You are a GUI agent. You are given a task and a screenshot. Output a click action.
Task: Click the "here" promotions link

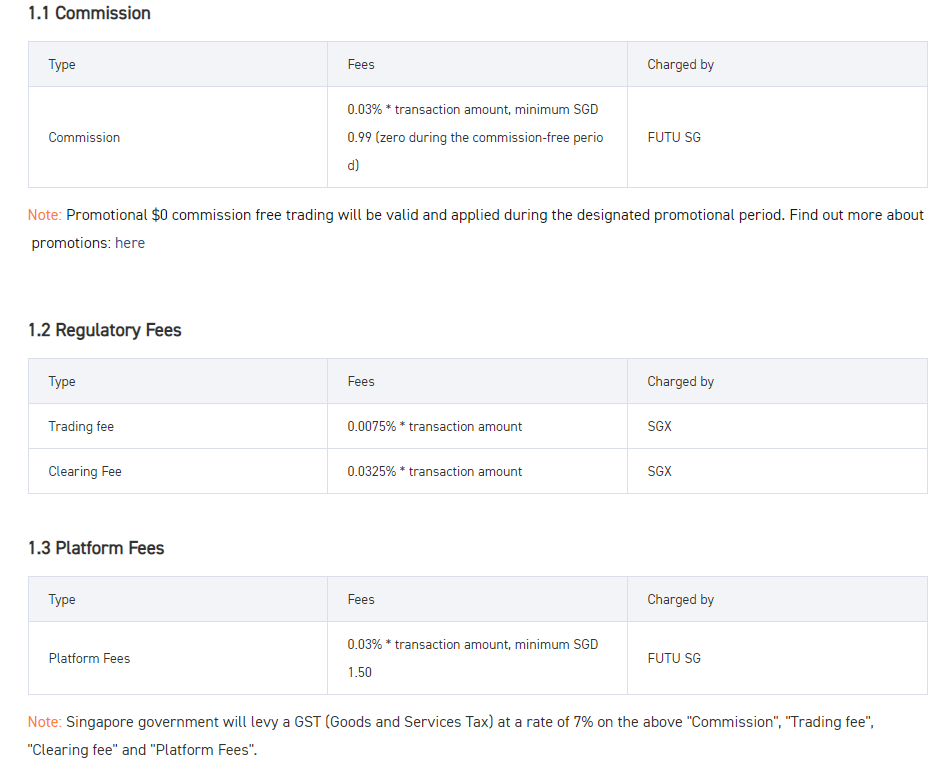pyautogui.click(x=130, y=243)
